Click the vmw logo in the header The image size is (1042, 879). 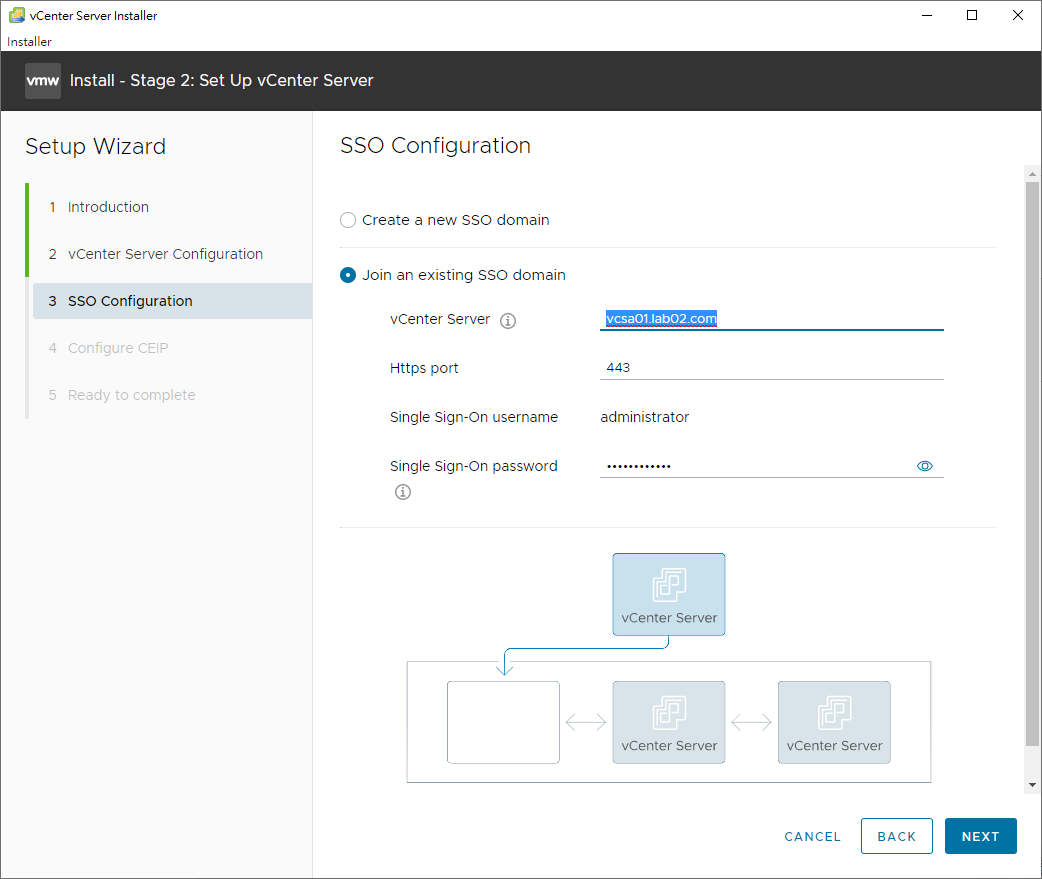tap(43, 81)
